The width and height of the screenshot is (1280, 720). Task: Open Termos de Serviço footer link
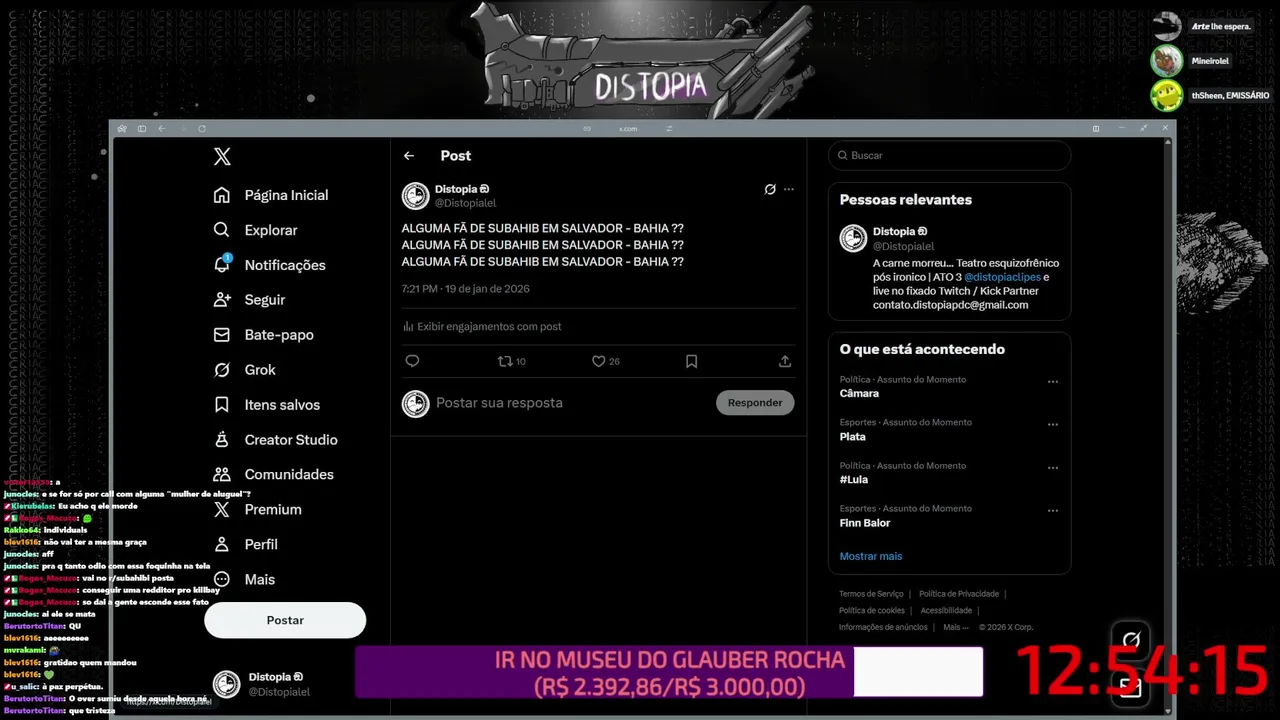click(871, 594)
